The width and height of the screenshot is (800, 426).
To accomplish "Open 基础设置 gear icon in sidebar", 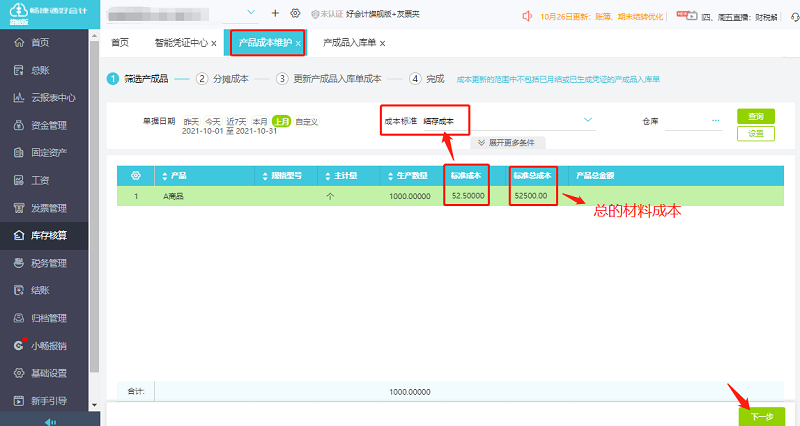I will (19, 373).
